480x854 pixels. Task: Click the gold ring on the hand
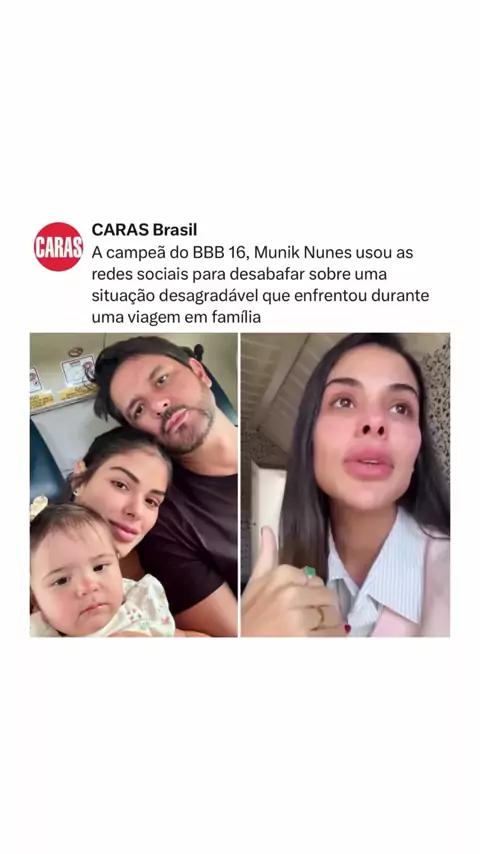pos(319,617)
